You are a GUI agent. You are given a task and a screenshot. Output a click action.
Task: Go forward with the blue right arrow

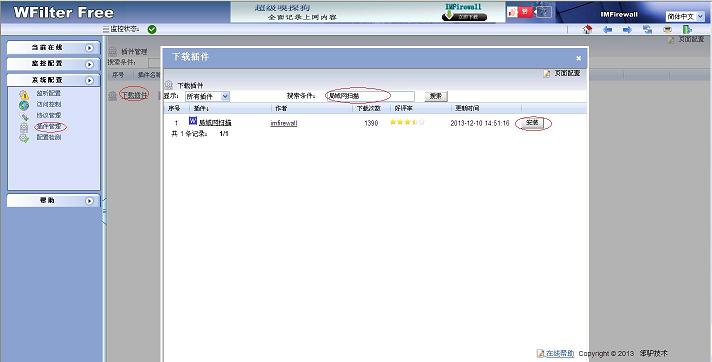click(x=627, y=30)
